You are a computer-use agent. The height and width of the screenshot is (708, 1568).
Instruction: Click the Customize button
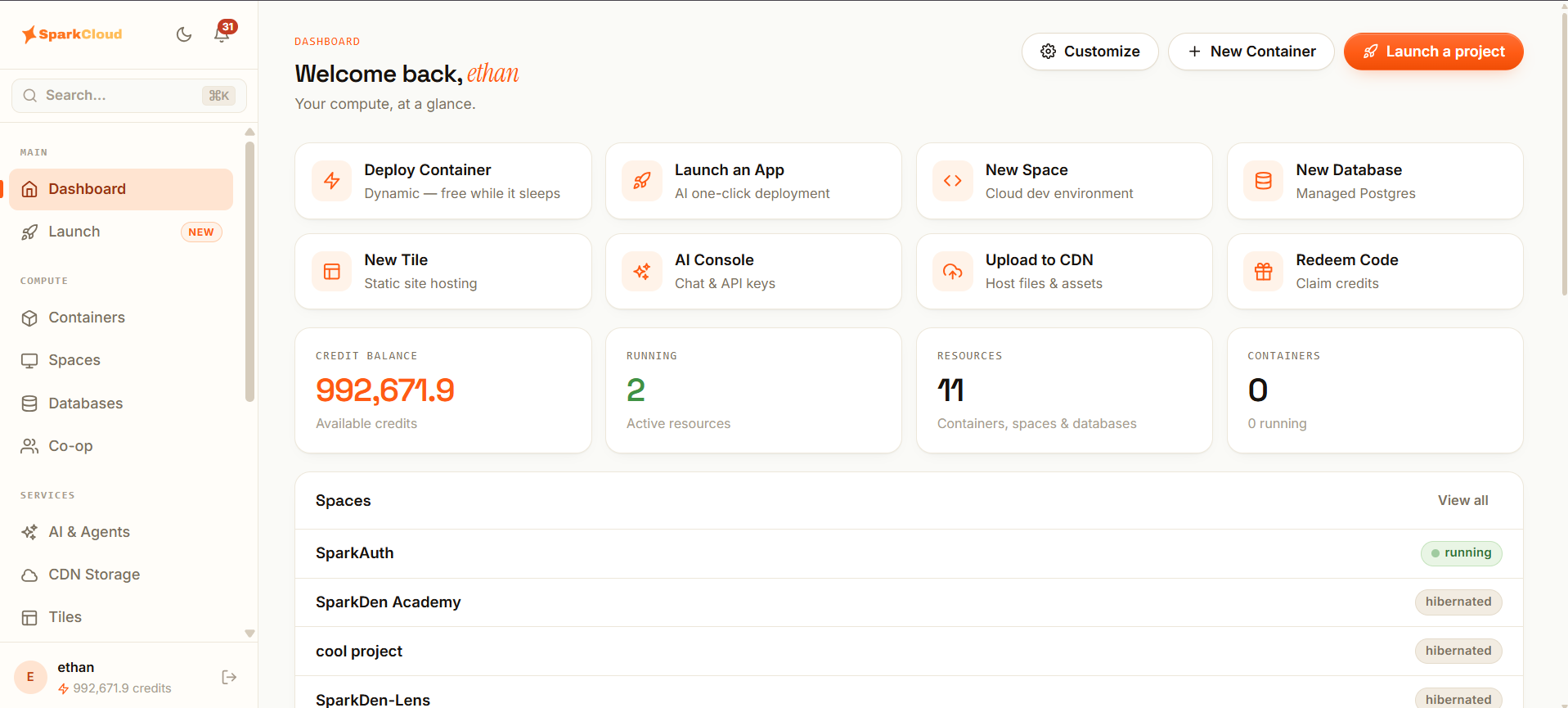1090,52
